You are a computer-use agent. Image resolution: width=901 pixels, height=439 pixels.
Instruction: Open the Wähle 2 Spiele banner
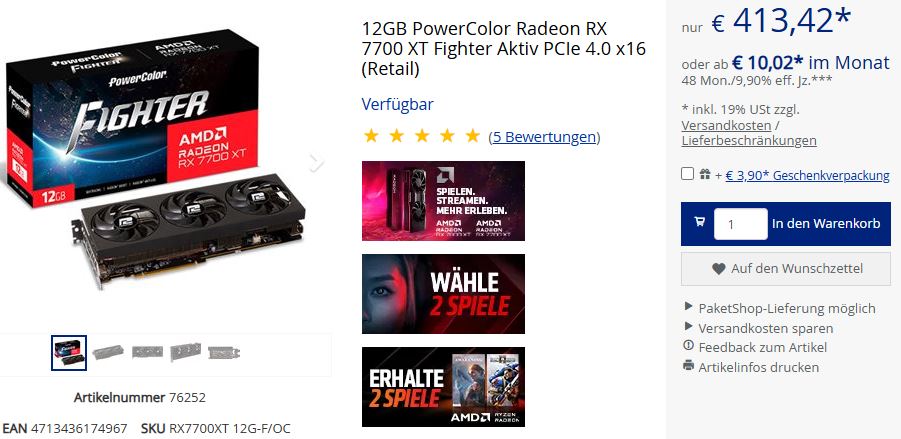(443, 294)
